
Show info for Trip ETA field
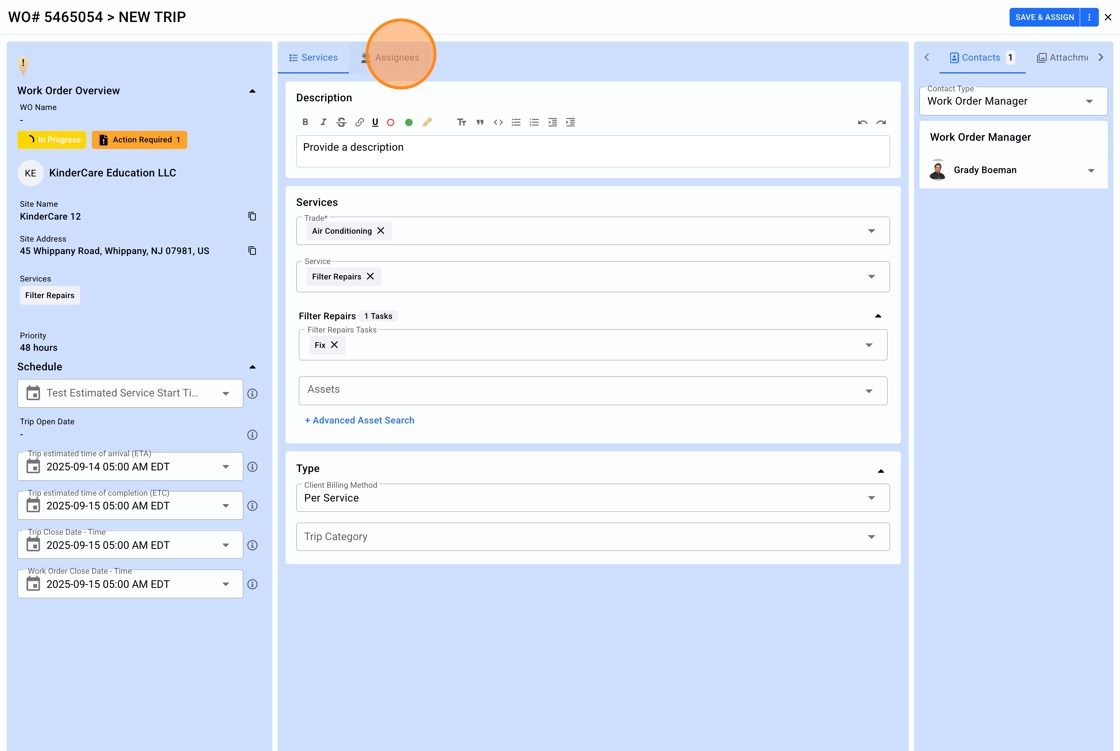[x=252, y=467]
